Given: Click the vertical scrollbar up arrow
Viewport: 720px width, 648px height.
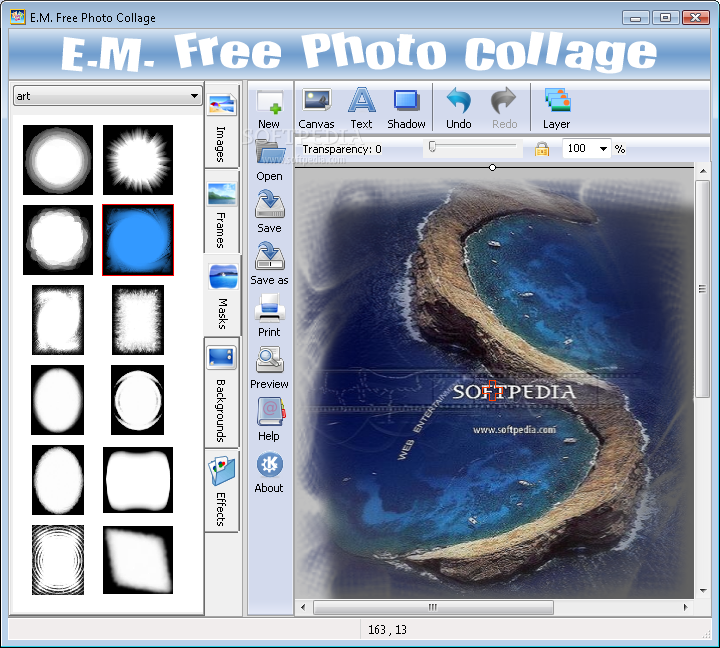Looking at the screenshot, I should click(703, 172).
